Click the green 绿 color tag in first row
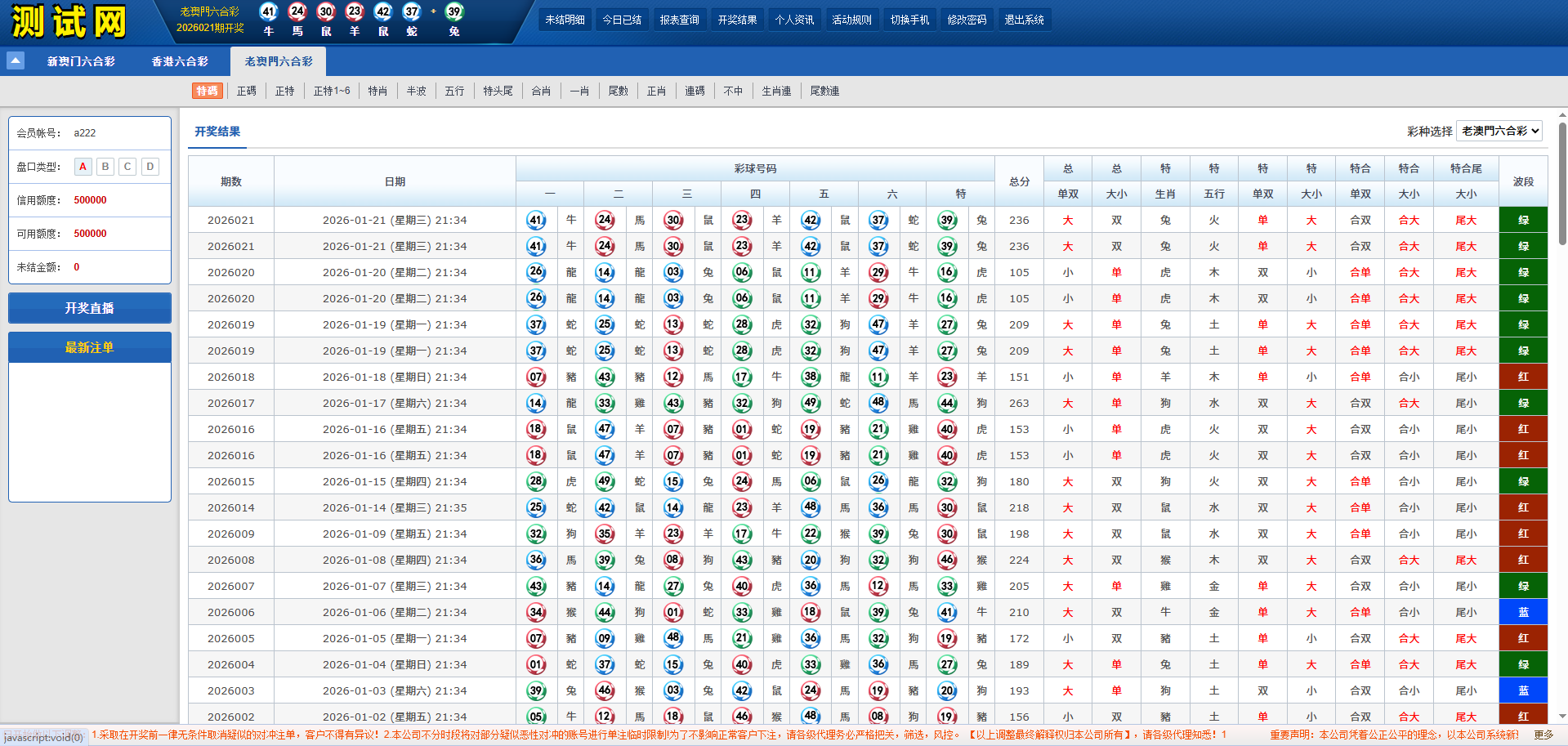Screen dimensions: 1568x746 click(x=1523, y=220)
